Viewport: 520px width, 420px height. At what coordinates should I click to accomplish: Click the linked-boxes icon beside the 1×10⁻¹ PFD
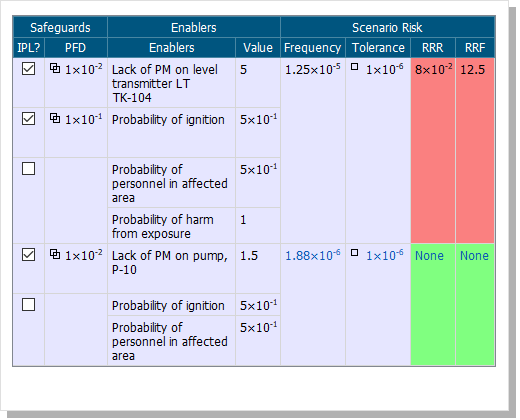55,118
